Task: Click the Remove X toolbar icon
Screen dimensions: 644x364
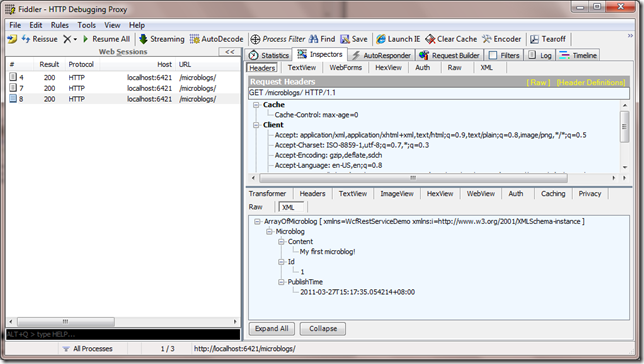Action: pos(67,39)
